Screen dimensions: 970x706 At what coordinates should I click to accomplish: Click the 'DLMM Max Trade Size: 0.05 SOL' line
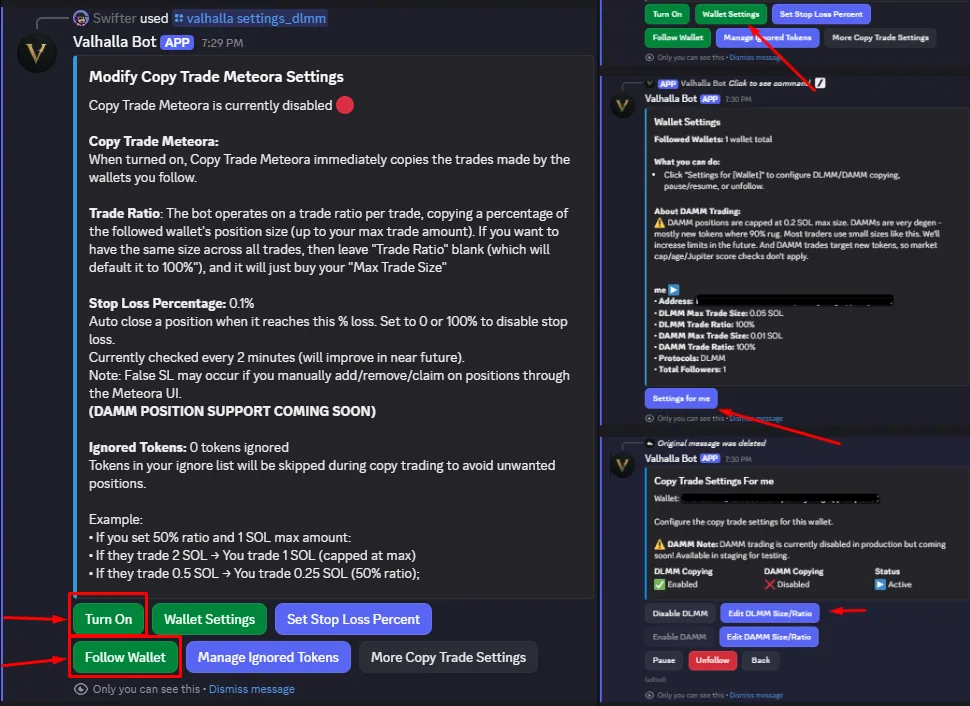718,313
